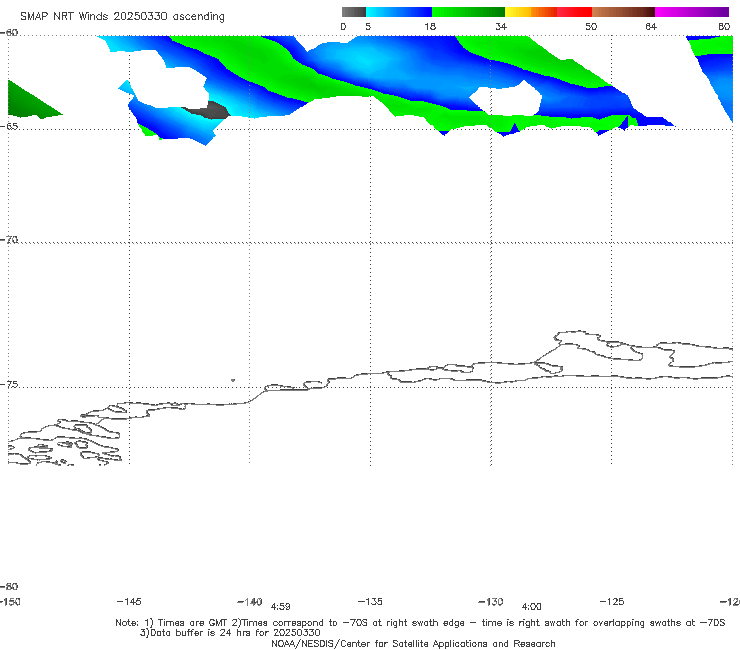Click the swath time label '4:59'
The height and width of the screenshot is (650, 740).
[x=280, y=607]
